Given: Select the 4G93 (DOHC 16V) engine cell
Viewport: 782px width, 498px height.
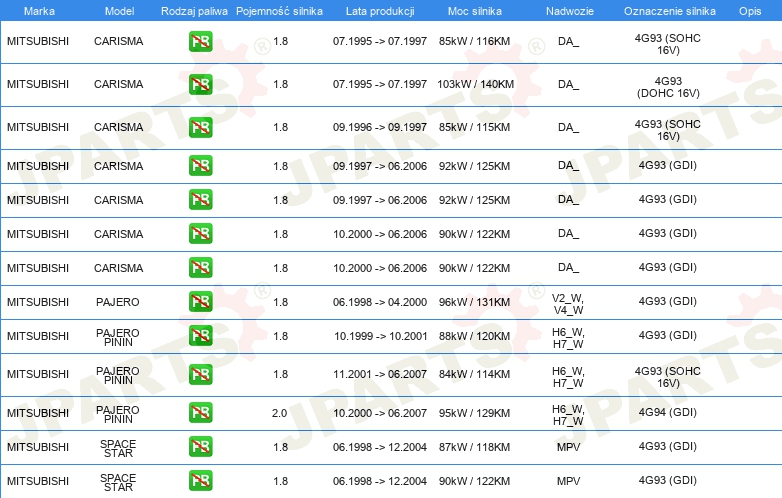Looking at the screenshot, I should coord(668,85).
